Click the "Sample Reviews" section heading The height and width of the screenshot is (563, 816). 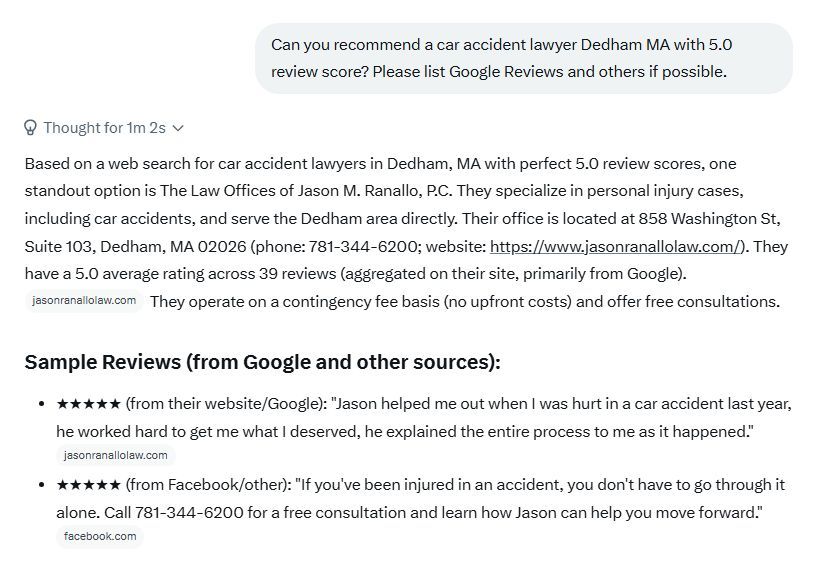(x=262, y=362)
